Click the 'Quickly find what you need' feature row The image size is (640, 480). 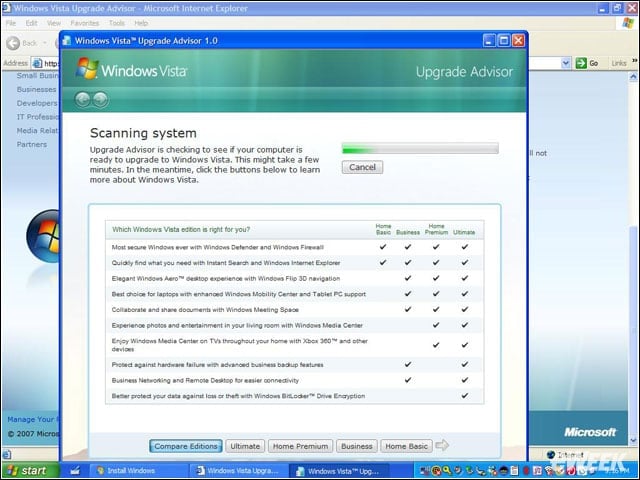[x=294, y=263]
